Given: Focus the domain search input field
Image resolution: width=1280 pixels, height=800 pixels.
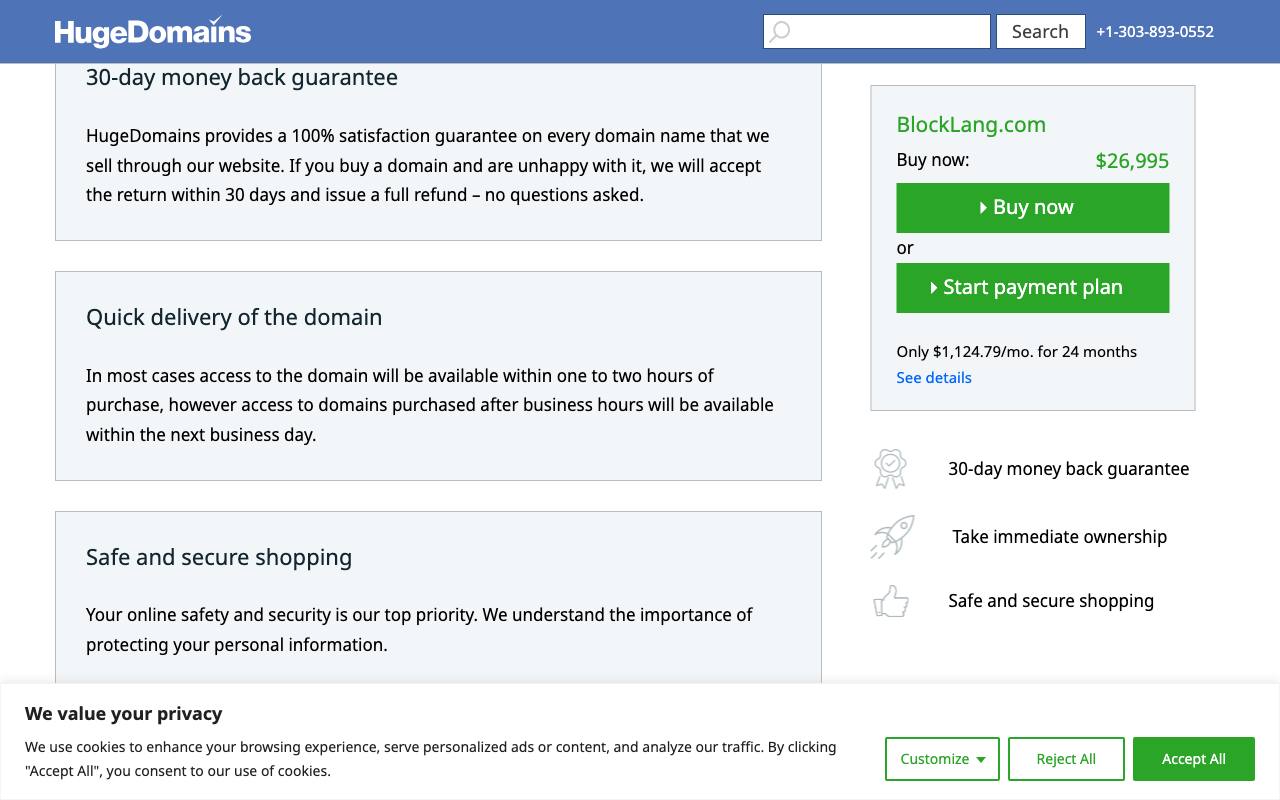Looking at the screenshot, I should pyautogui.click(x=877, y=31).
